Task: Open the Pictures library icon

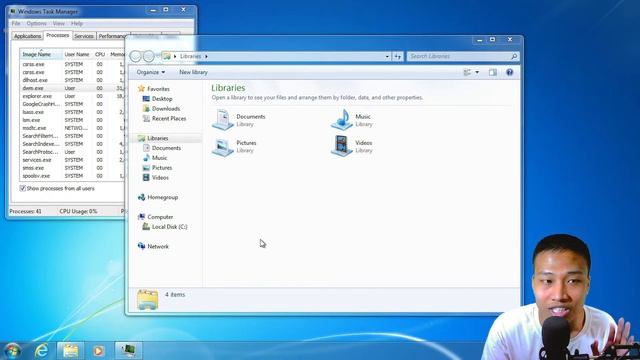Action: click(223, 147)
